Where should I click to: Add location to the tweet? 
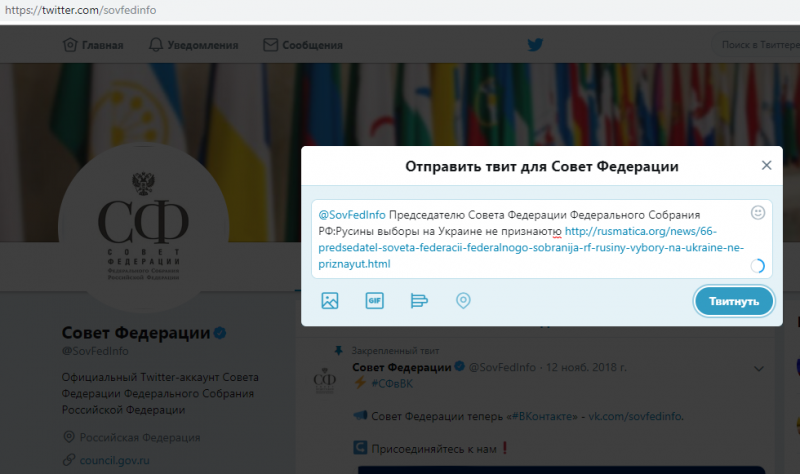coord(463,301)
